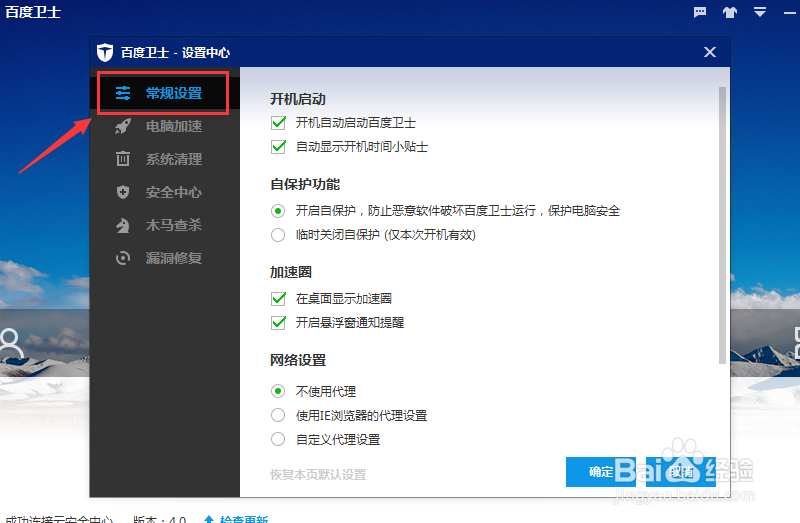This screenshot has height=523, width=800.
Task: Click the repair icon for 漏洞修复
Action: 123,258
